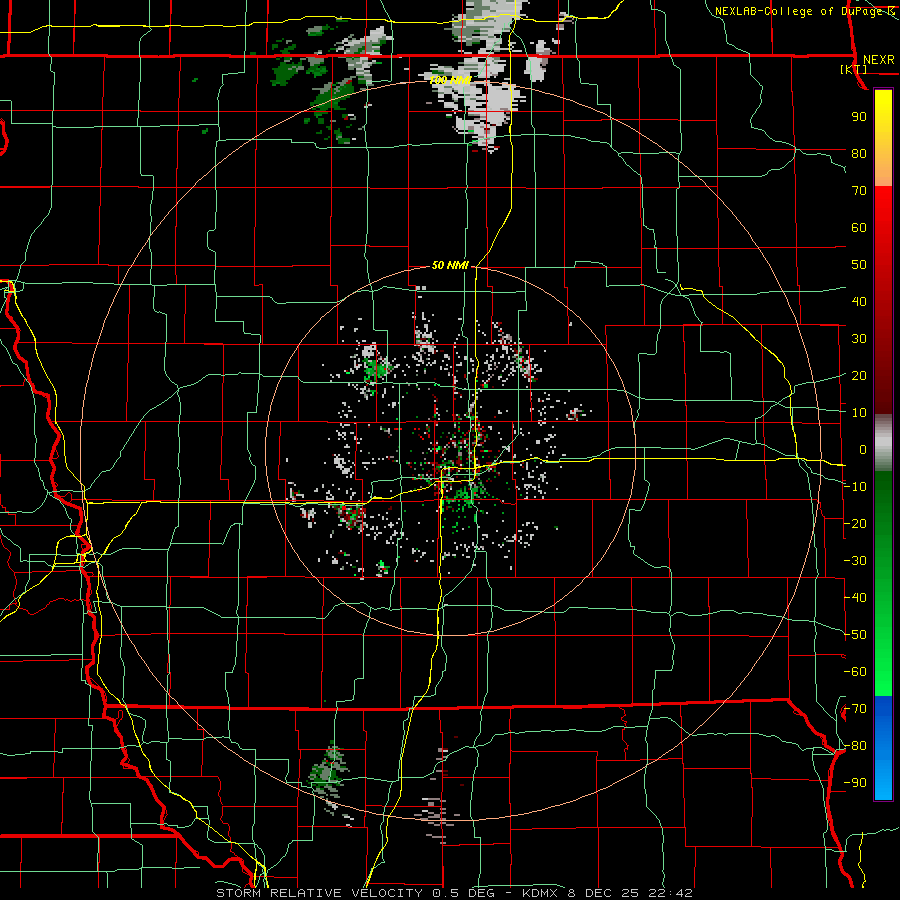The width and height of the screenshot is (900, 900).
Task: Click the 80 value on the velocity scale
Action: point(859,154)
